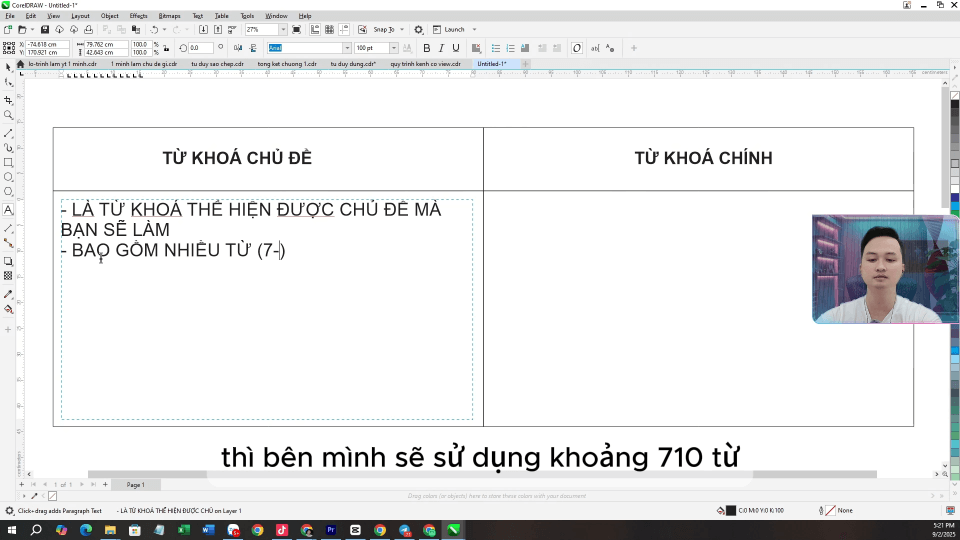Click the Launch button
The height and width of the screenshot is (540, 960).
(449, 29)
